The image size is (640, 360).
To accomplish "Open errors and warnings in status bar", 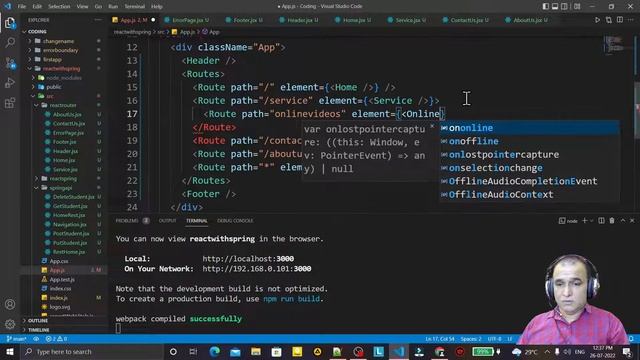I will tap(56, 339).
